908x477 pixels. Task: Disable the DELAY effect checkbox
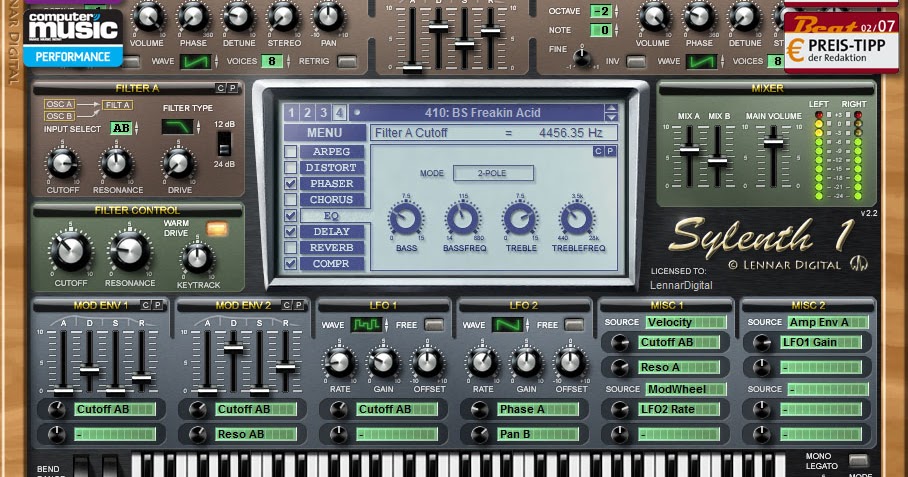tap(291, 232)
